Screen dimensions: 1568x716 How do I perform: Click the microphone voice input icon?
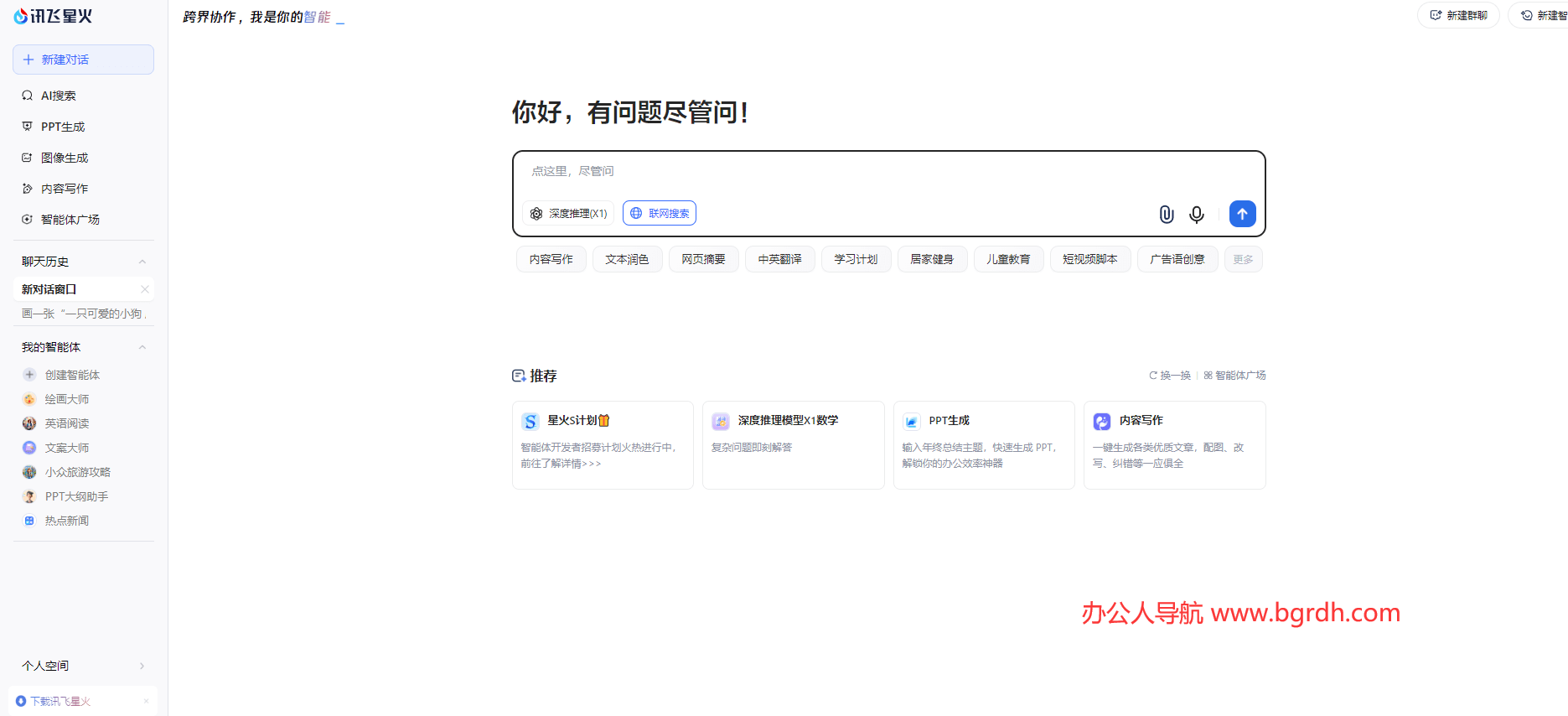(1197, 215)
